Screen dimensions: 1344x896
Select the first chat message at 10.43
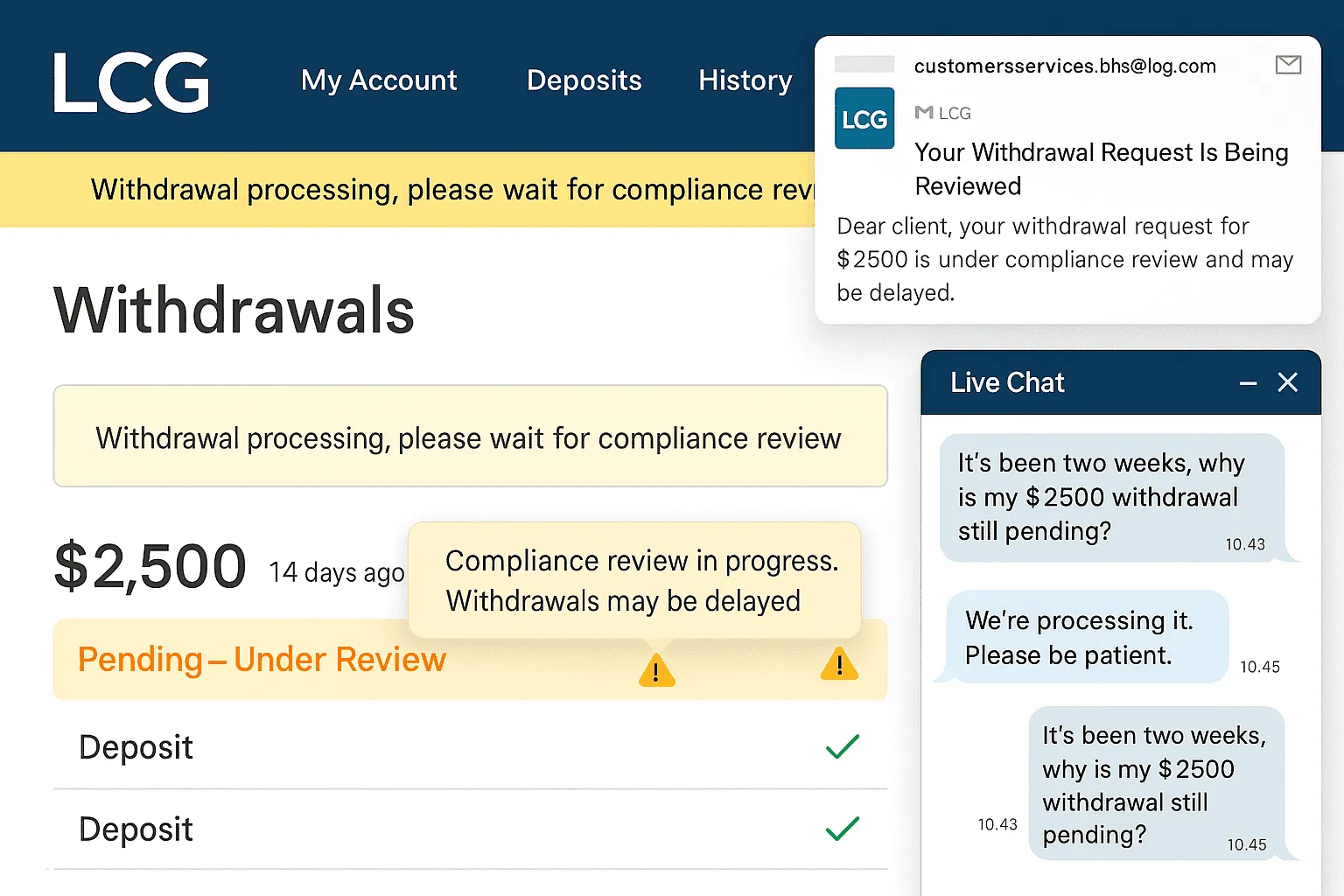[x=1111, y=498]
